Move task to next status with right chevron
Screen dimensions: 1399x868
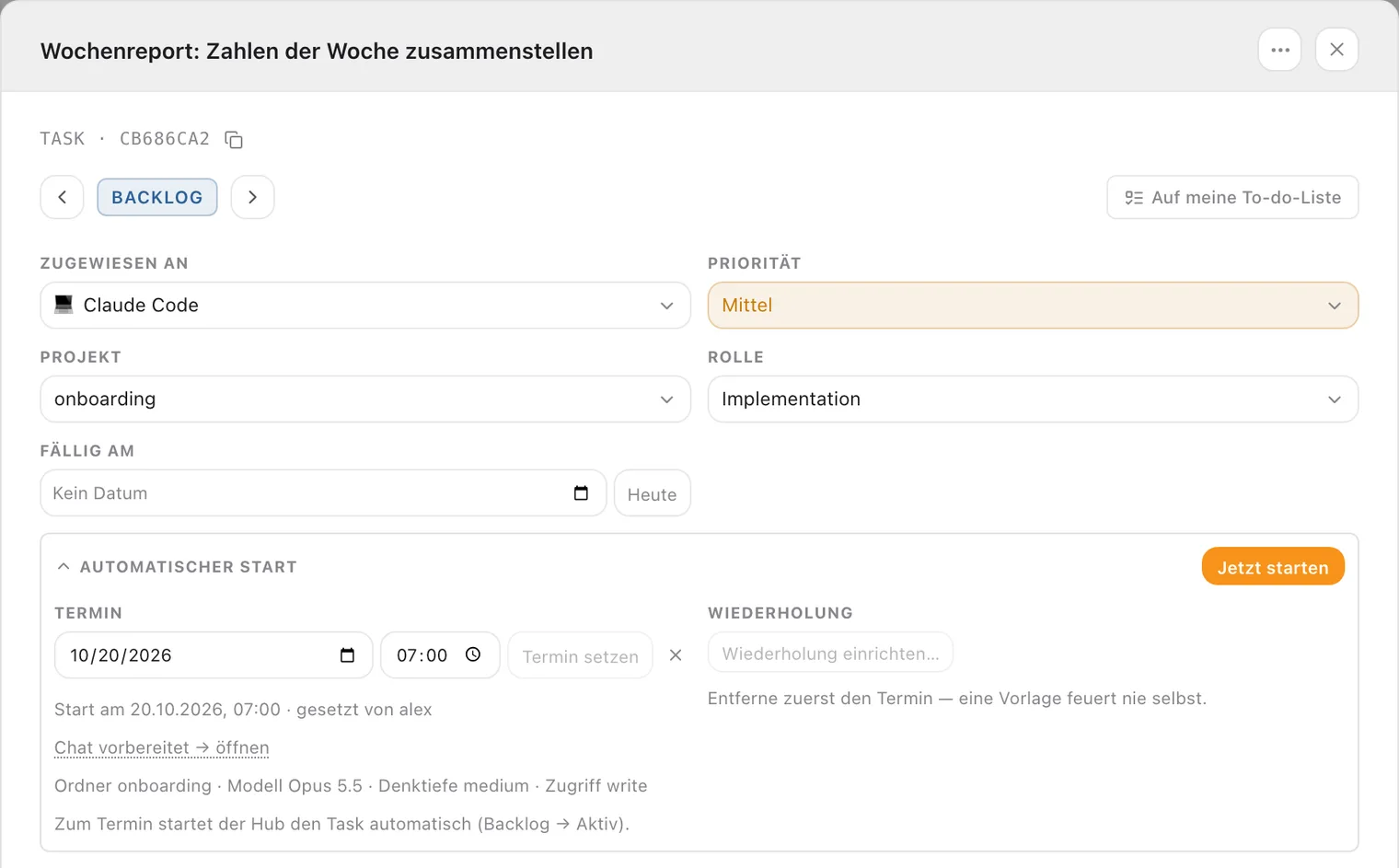pyautogui.click(x=252, y=197)
